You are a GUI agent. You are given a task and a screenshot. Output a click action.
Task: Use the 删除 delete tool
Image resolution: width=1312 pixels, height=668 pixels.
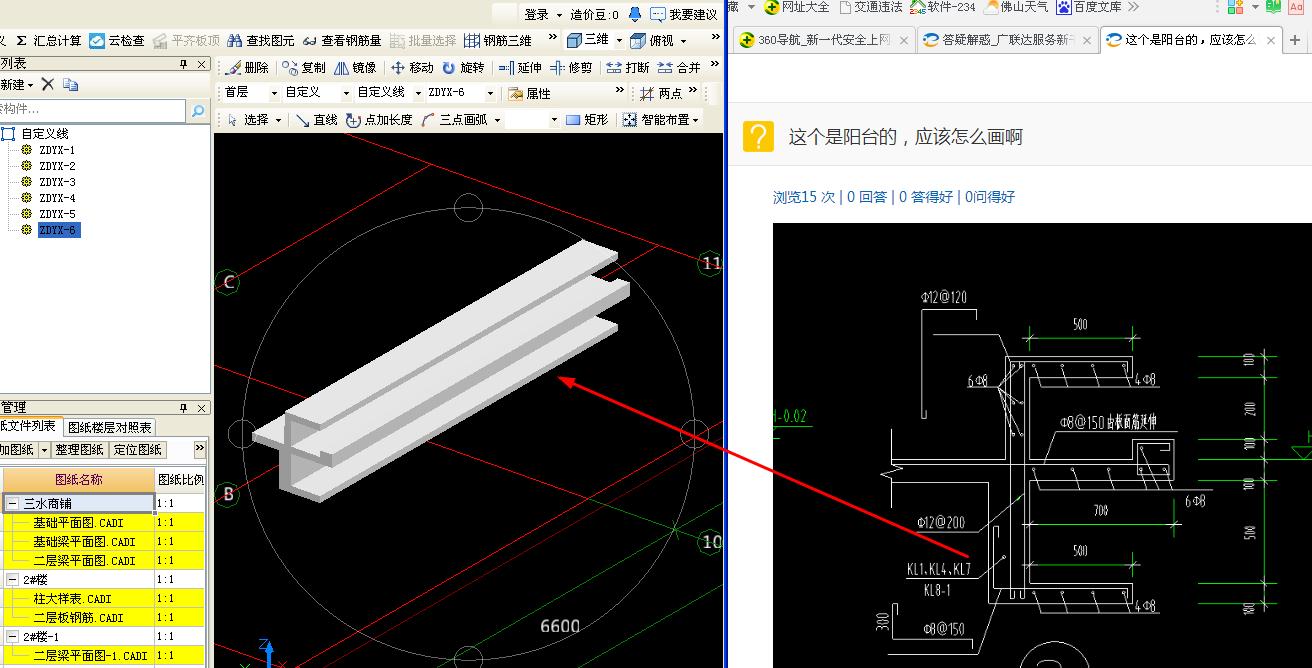click(248, 68)
